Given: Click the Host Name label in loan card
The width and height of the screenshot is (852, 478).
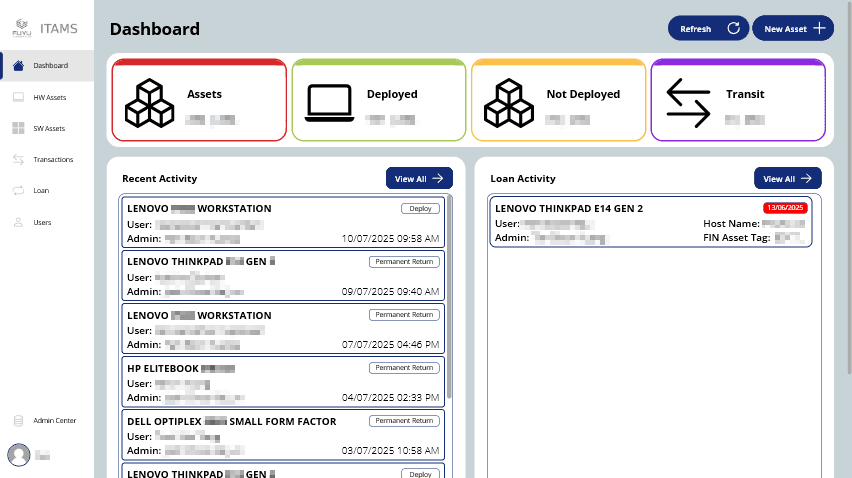Looking at the screenshot, I should (731, 223).
